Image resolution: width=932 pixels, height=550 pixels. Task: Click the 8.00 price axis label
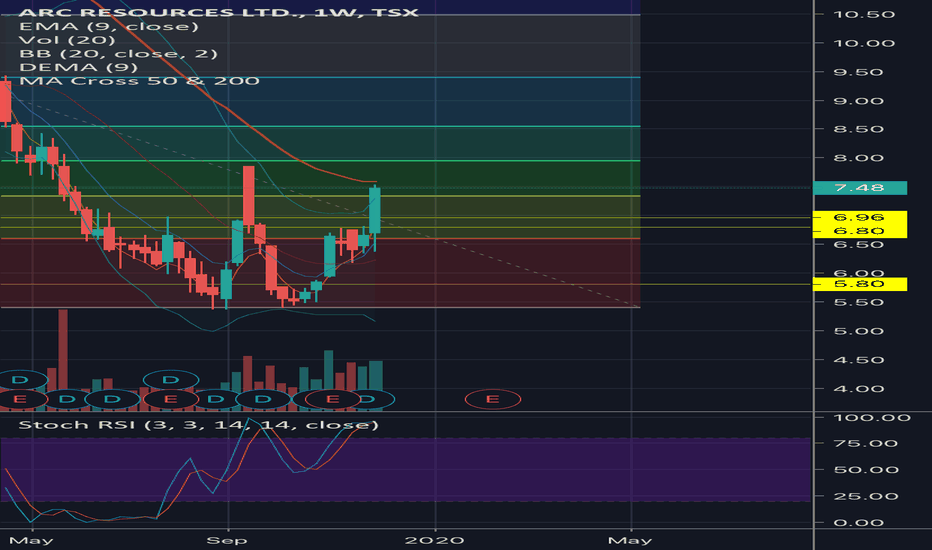(858, 158)
